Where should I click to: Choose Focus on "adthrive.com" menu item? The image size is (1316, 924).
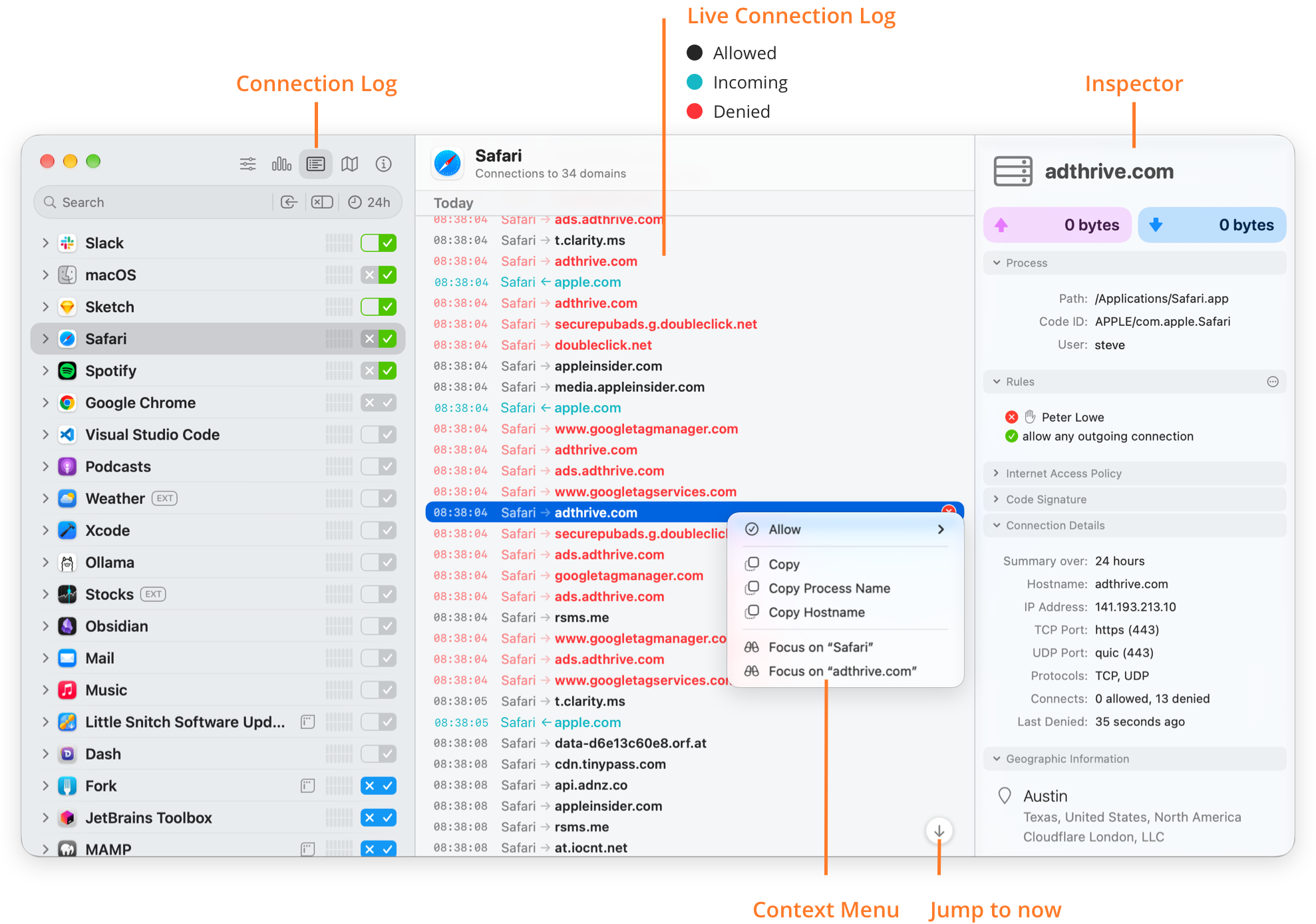click(x=845, y=671)
